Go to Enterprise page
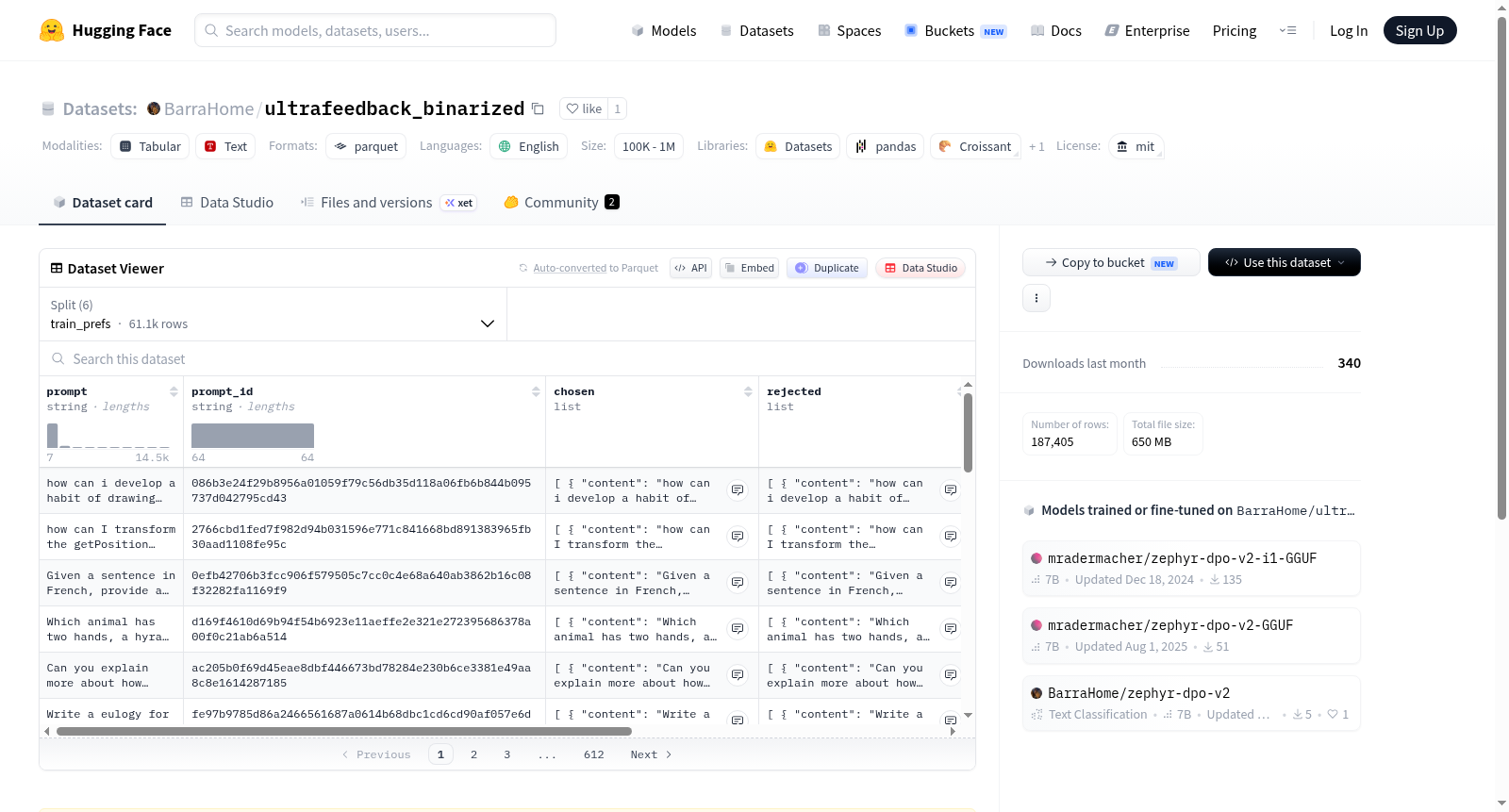 click(x=1147, y=30)
